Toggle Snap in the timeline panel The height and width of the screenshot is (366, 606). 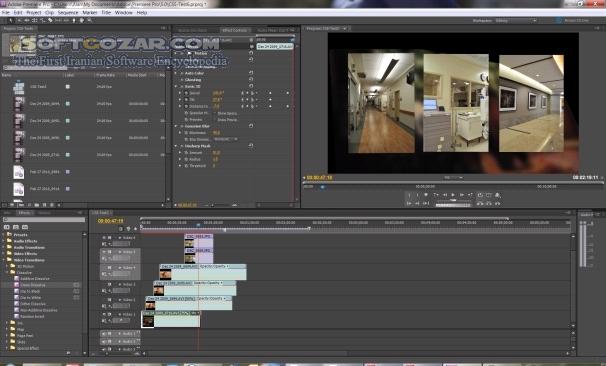pyautogui.click(x=121, y=229)
